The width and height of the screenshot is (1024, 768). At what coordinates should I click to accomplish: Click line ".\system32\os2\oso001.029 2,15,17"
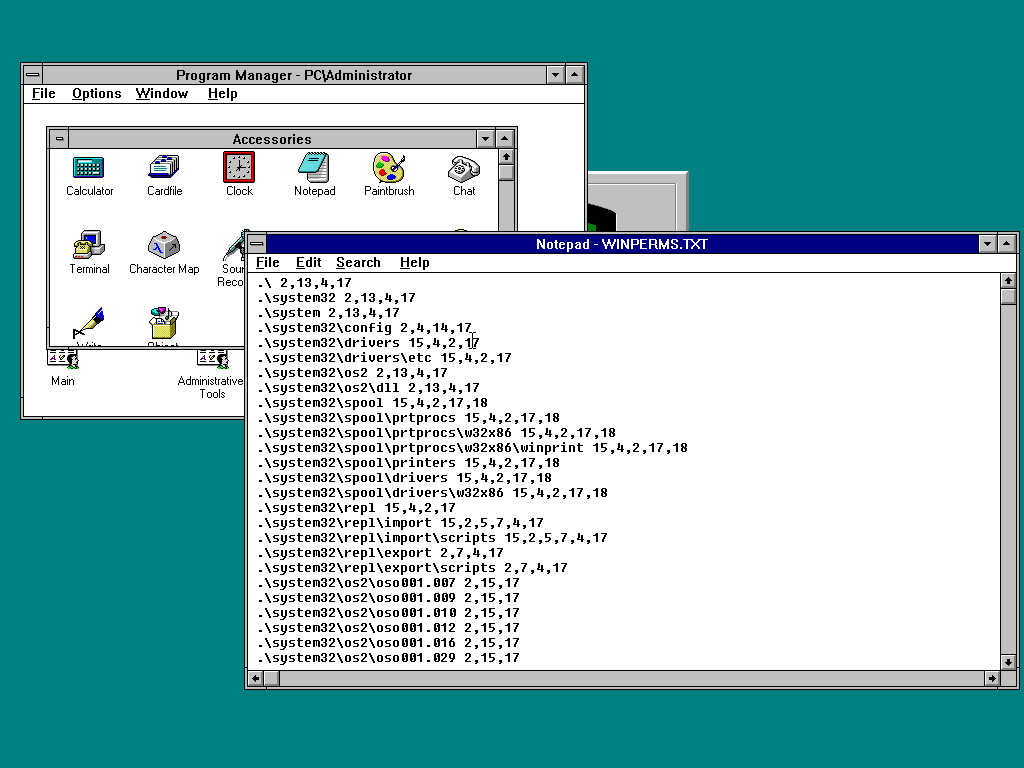[x=388, y=658]
